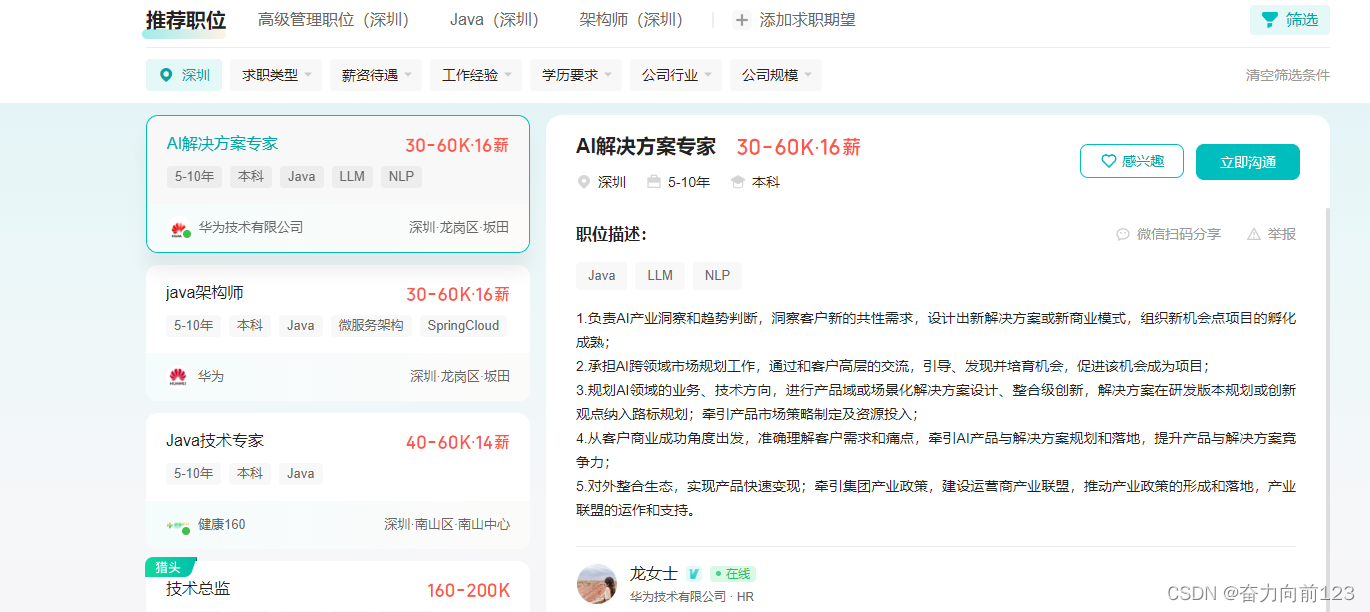Click Huawei logo in java架构师 card
Viewport: 1370px width, 612px height.
pos(178,377)
